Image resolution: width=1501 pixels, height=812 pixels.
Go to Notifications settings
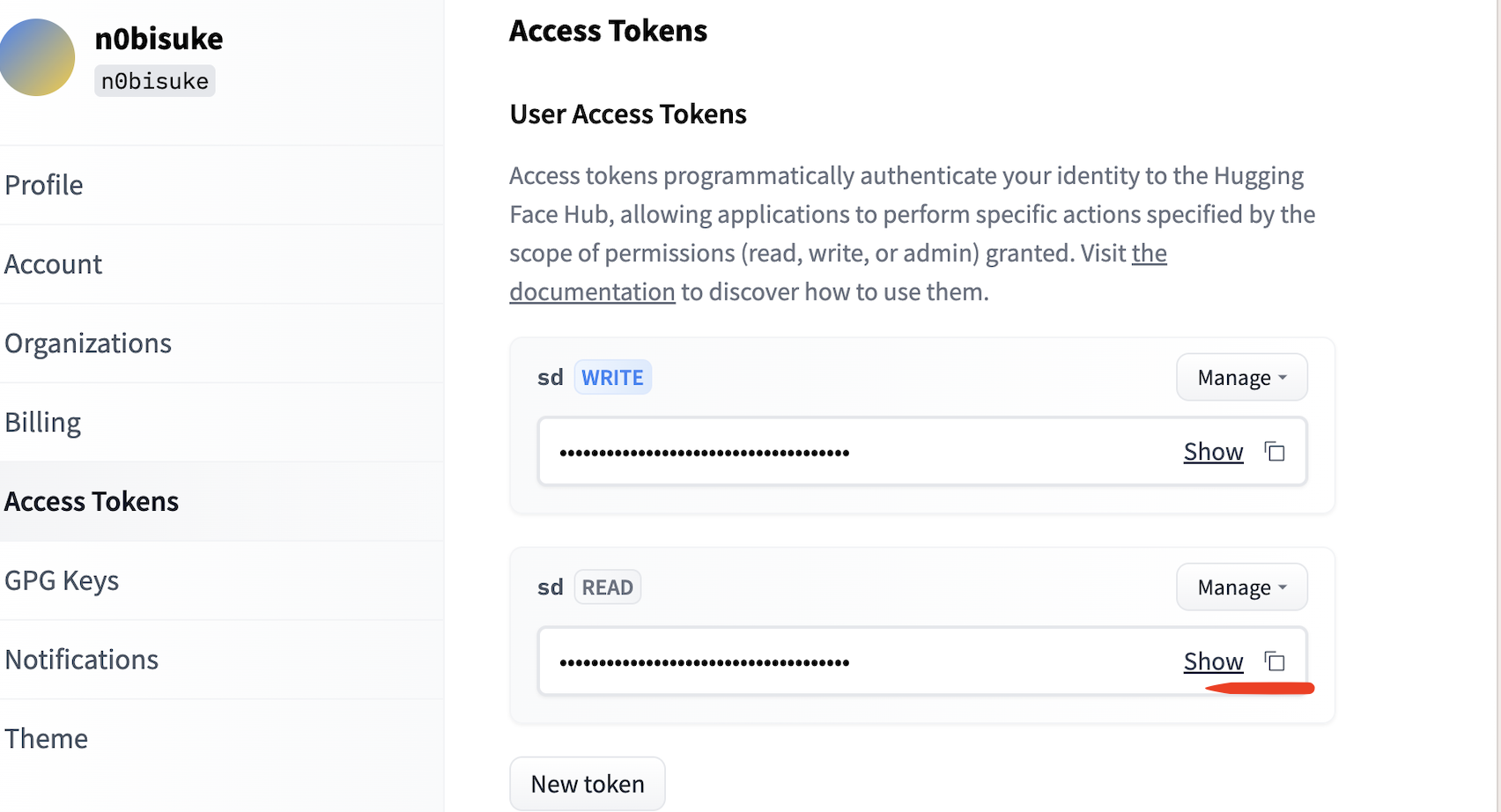click(82, 660)
